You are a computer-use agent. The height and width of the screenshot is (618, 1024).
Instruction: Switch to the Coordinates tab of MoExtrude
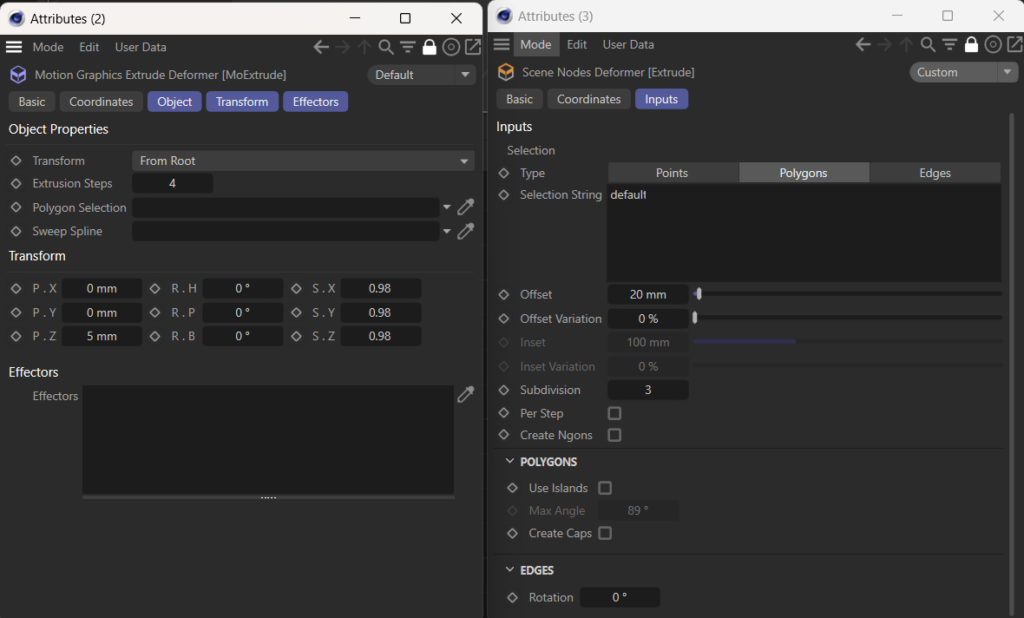(x=100, y=101)
